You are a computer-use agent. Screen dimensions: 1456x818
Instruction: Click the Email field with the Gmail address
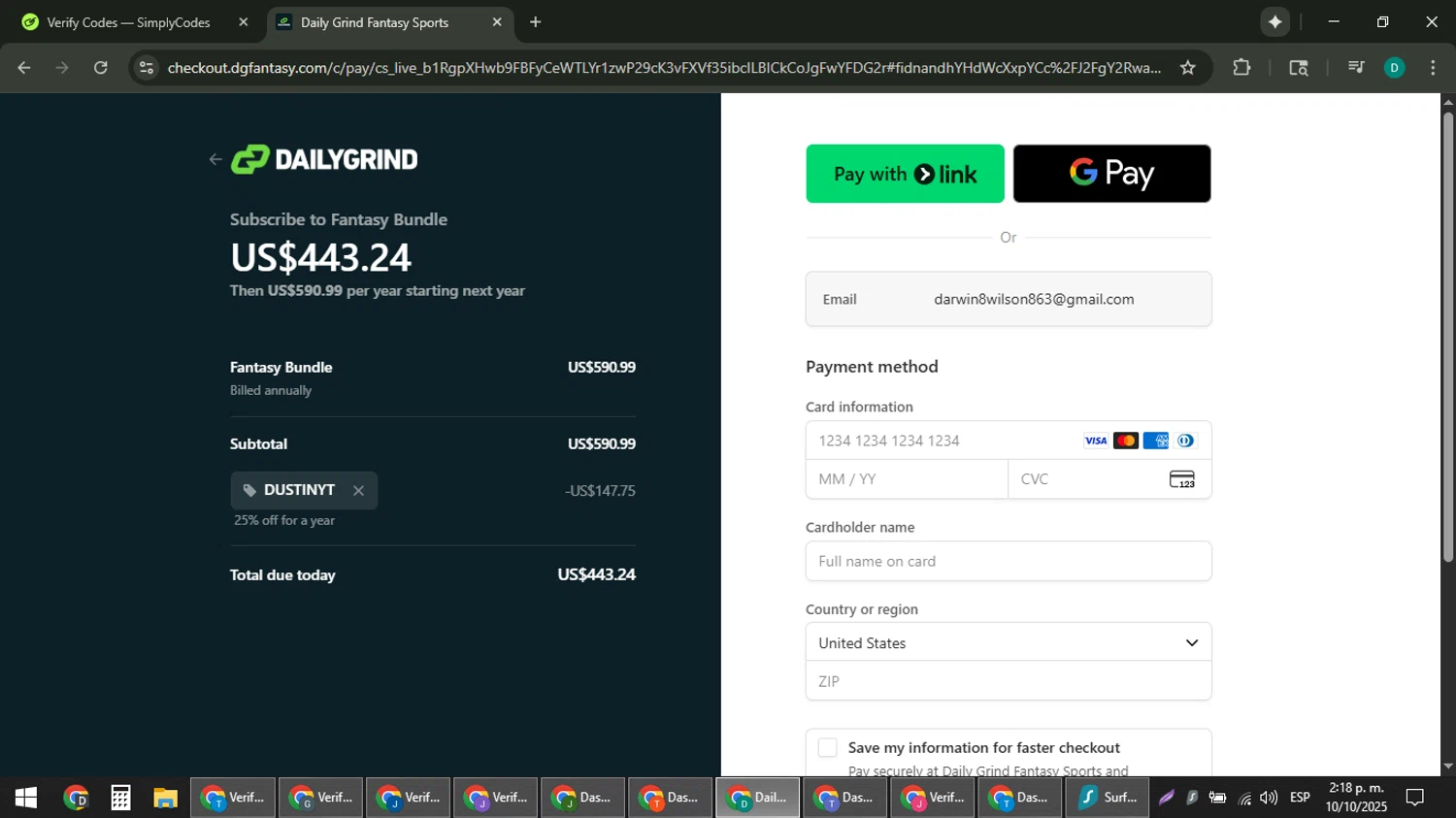(x=1009, y=299)
